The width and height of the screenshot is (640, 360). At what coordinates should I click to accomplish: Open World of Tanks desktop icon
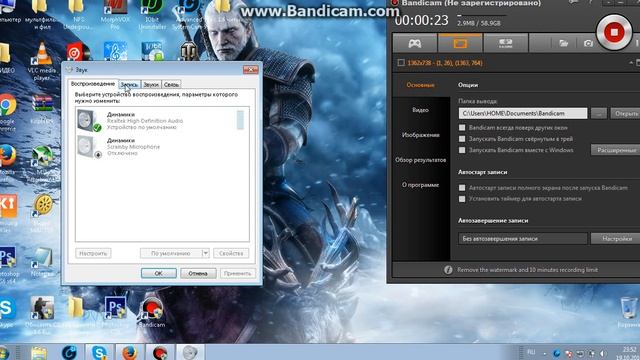click(x=189, y=52)
